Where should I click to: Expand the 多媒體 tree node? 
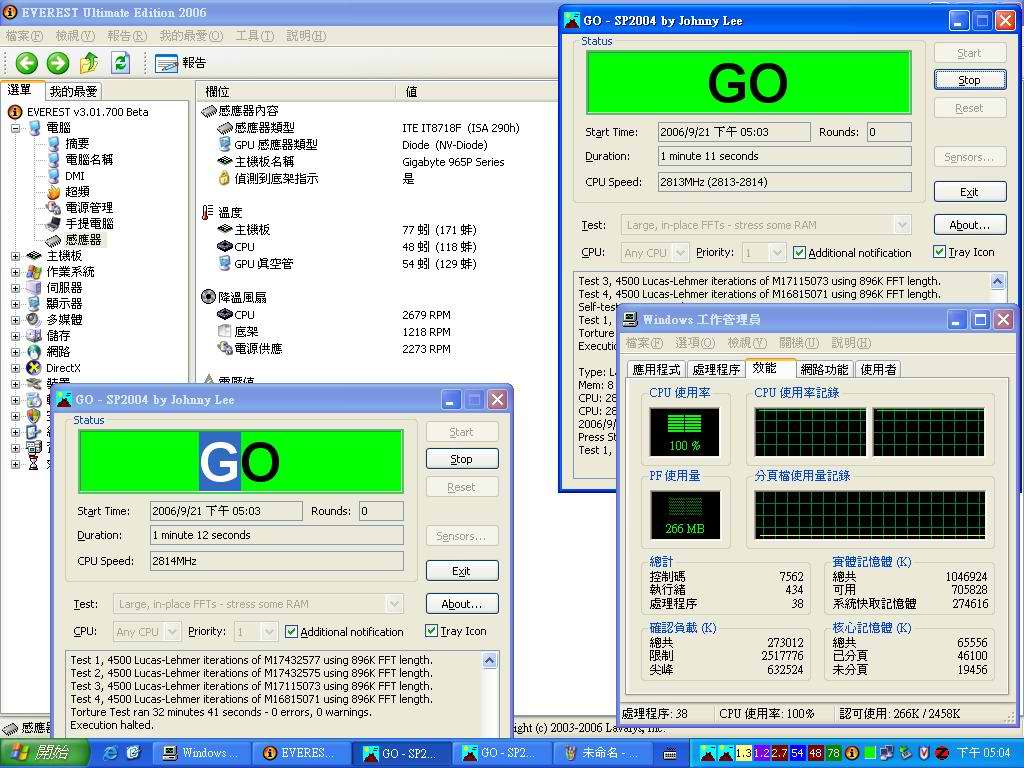pyautogui.click(x=16, y=320)
